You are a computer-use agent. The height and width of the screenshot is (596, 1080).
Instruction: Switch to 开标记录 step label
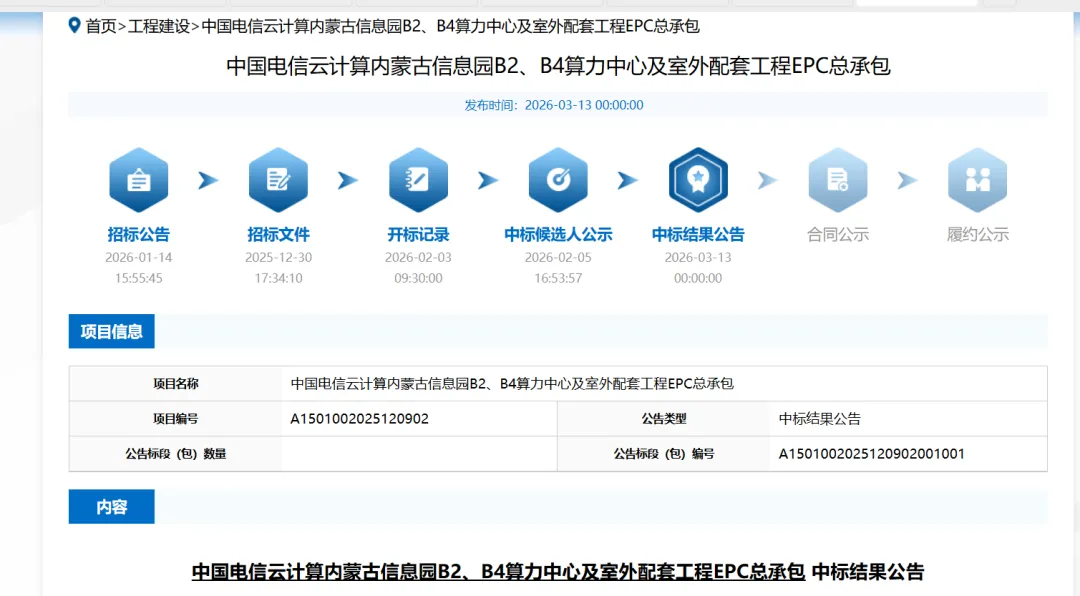click(x=418, y=234)
